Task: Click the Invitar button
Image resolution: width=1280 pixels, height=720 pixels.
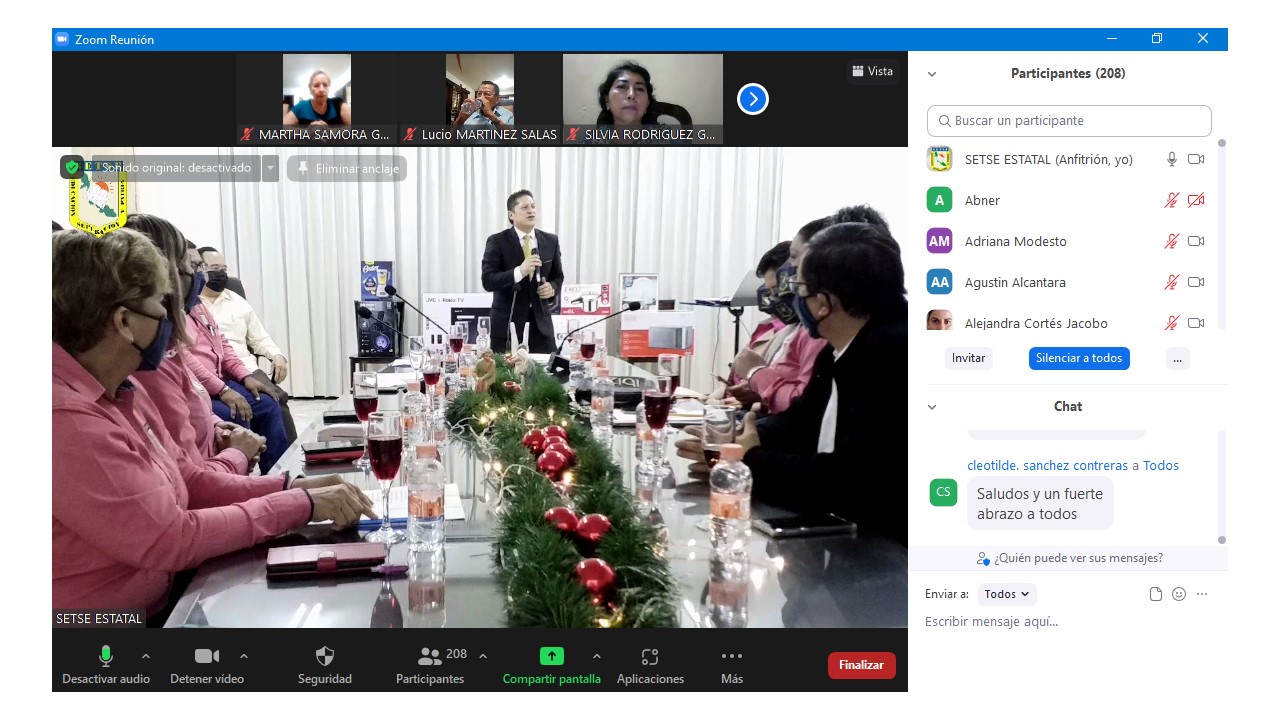Action: 968,358
